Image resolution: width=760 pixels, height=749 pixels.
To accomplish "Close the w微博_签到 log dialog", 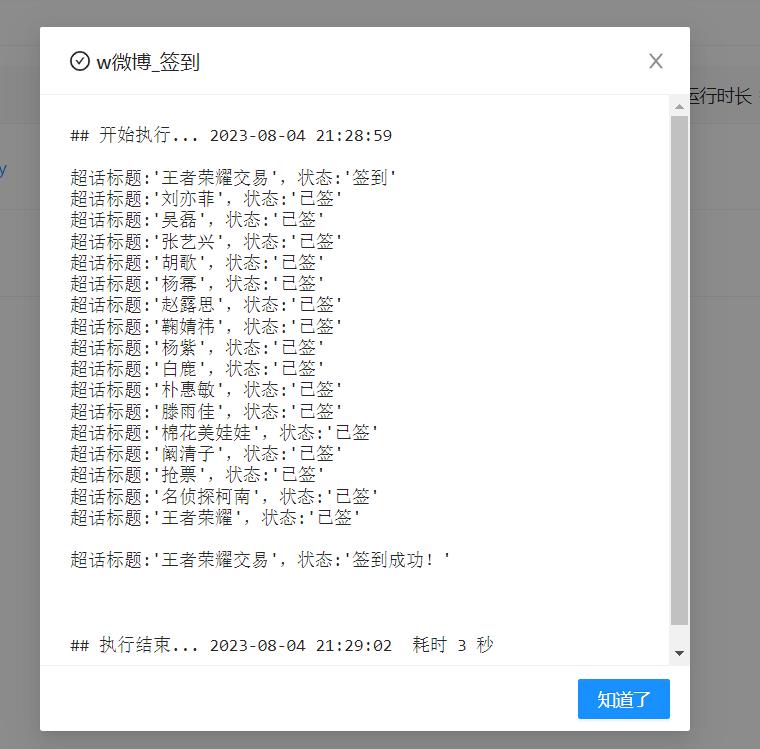I will 655,61.
